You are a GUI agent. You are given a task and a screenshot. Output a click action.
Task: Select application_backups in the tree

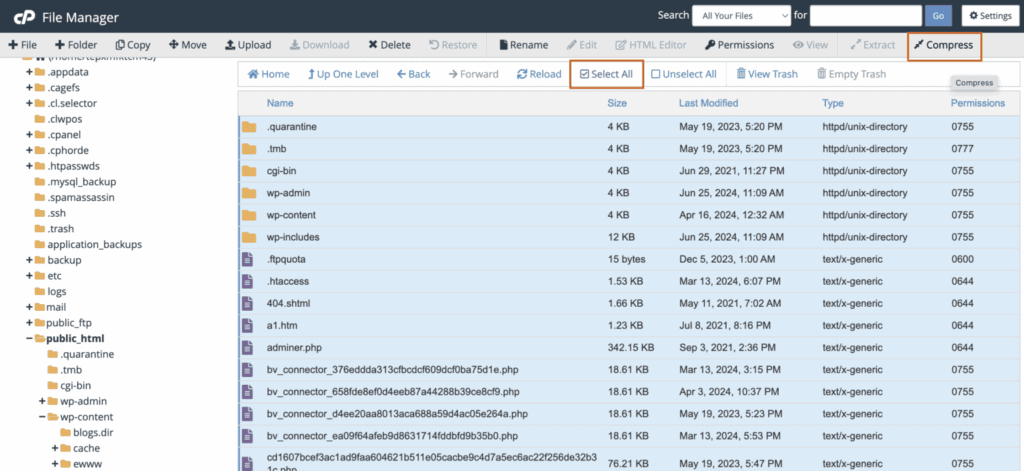coord(94,244)
